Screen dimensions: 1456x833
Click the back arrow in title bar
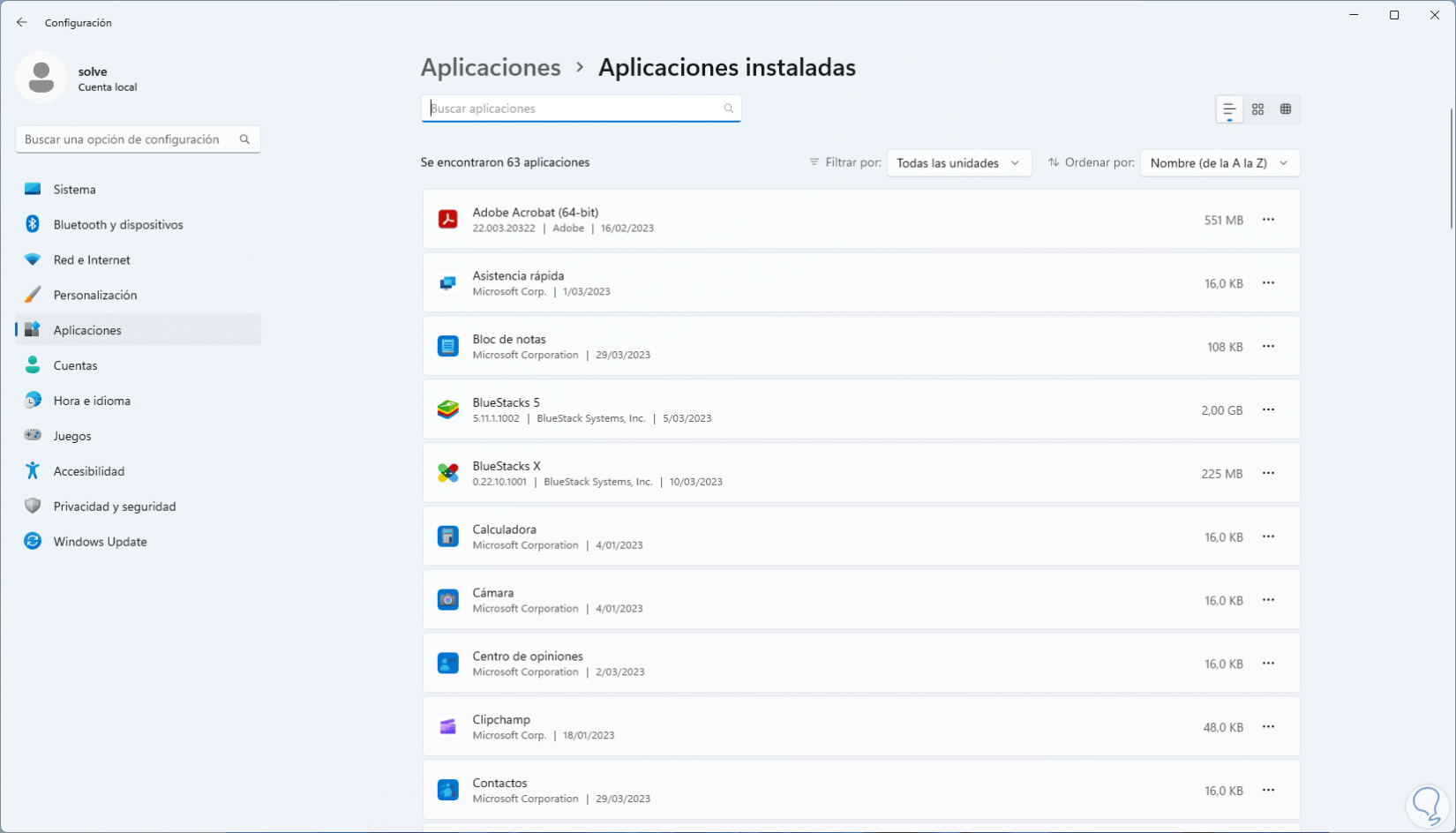(22, 22)
